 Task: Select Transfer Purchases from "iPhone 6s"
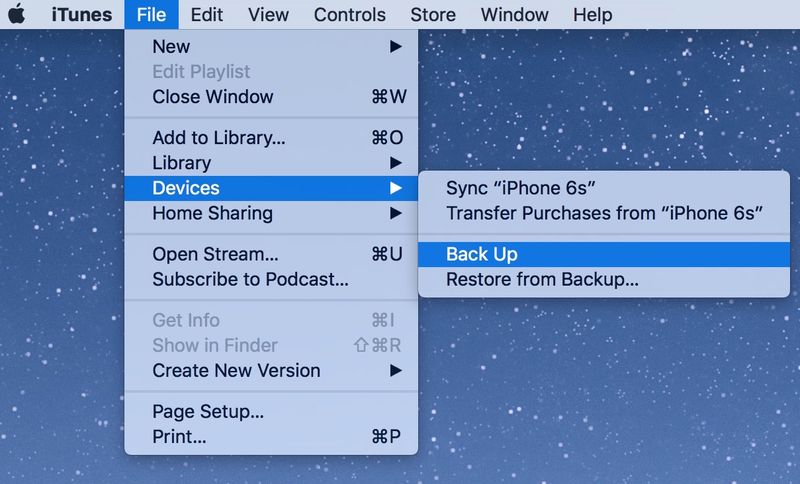604,213
